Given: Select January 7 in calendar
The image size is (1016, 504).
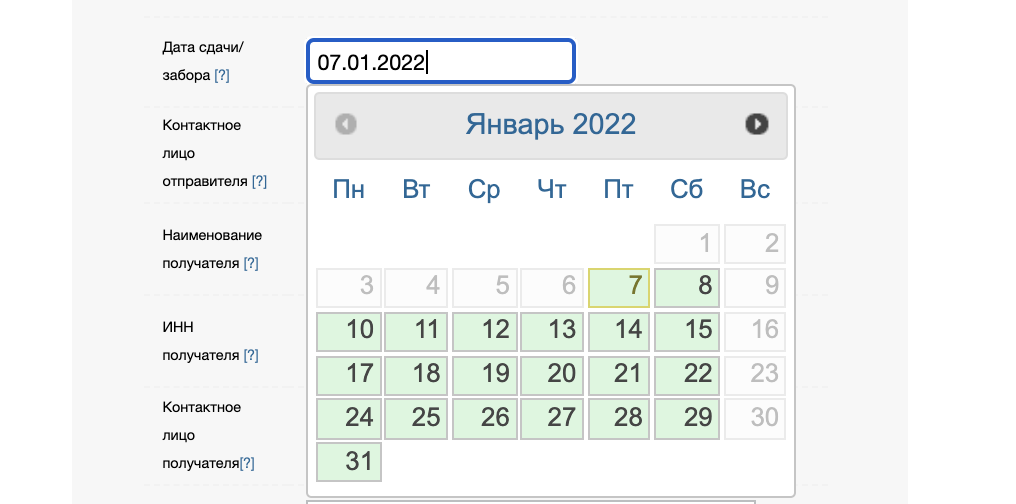Looking at the screenshot, I should coord(619,288).
